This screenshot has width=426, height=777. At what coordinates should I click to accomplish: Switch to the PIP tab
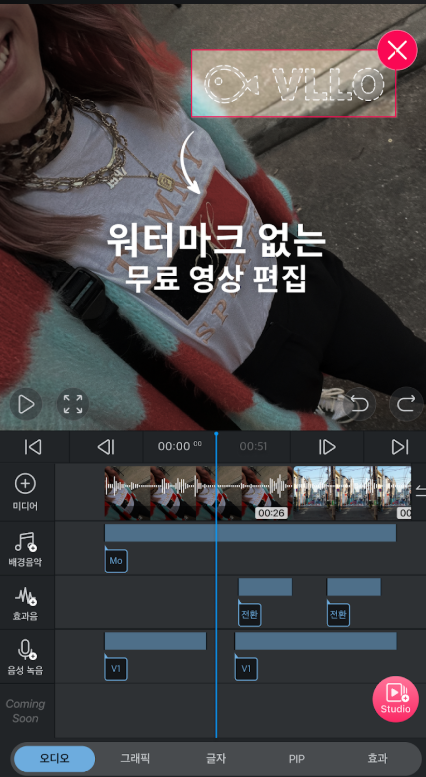(x=297, y=759)
